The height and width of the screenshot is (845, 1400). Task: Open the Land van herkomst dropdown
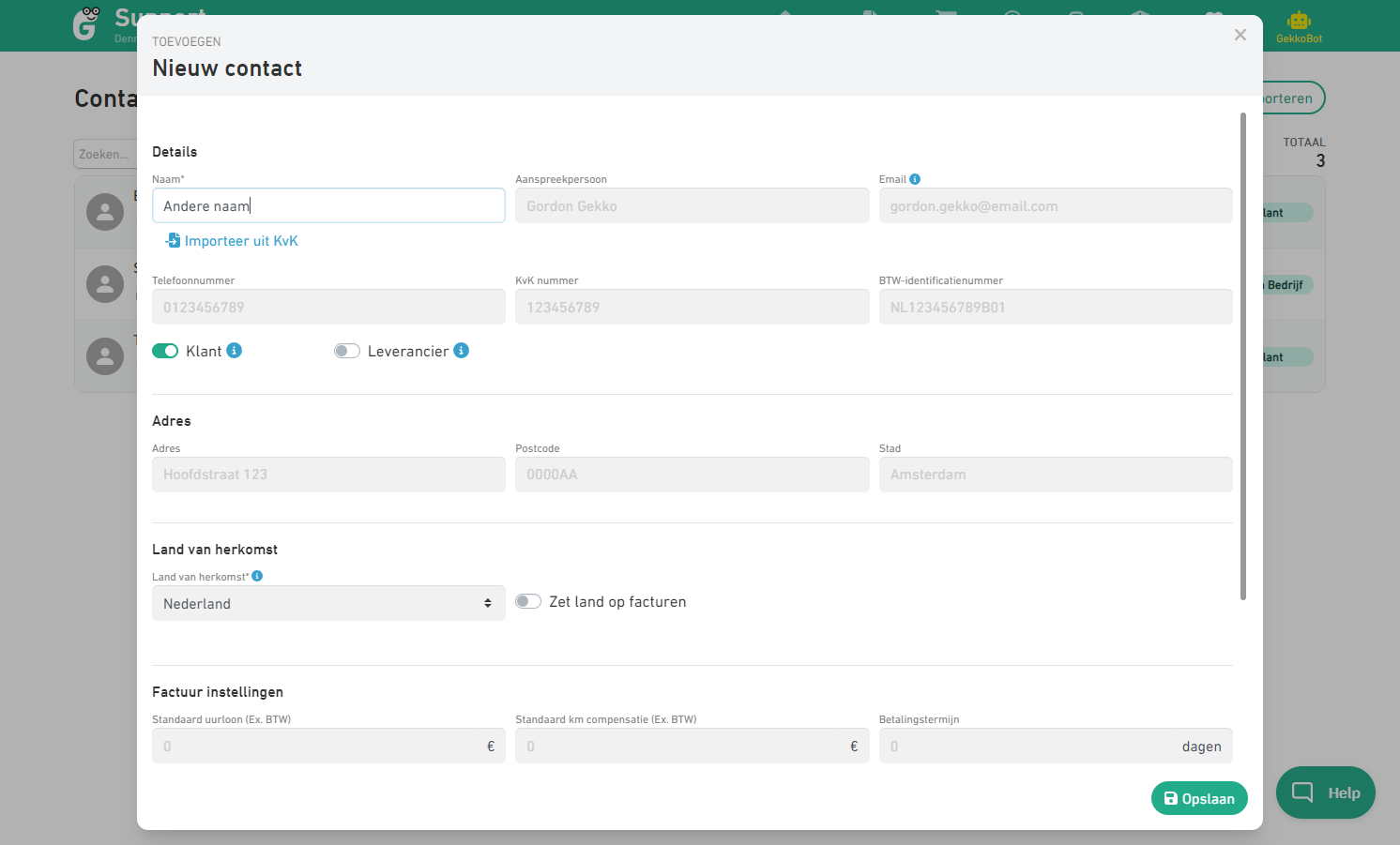point(328,603)
